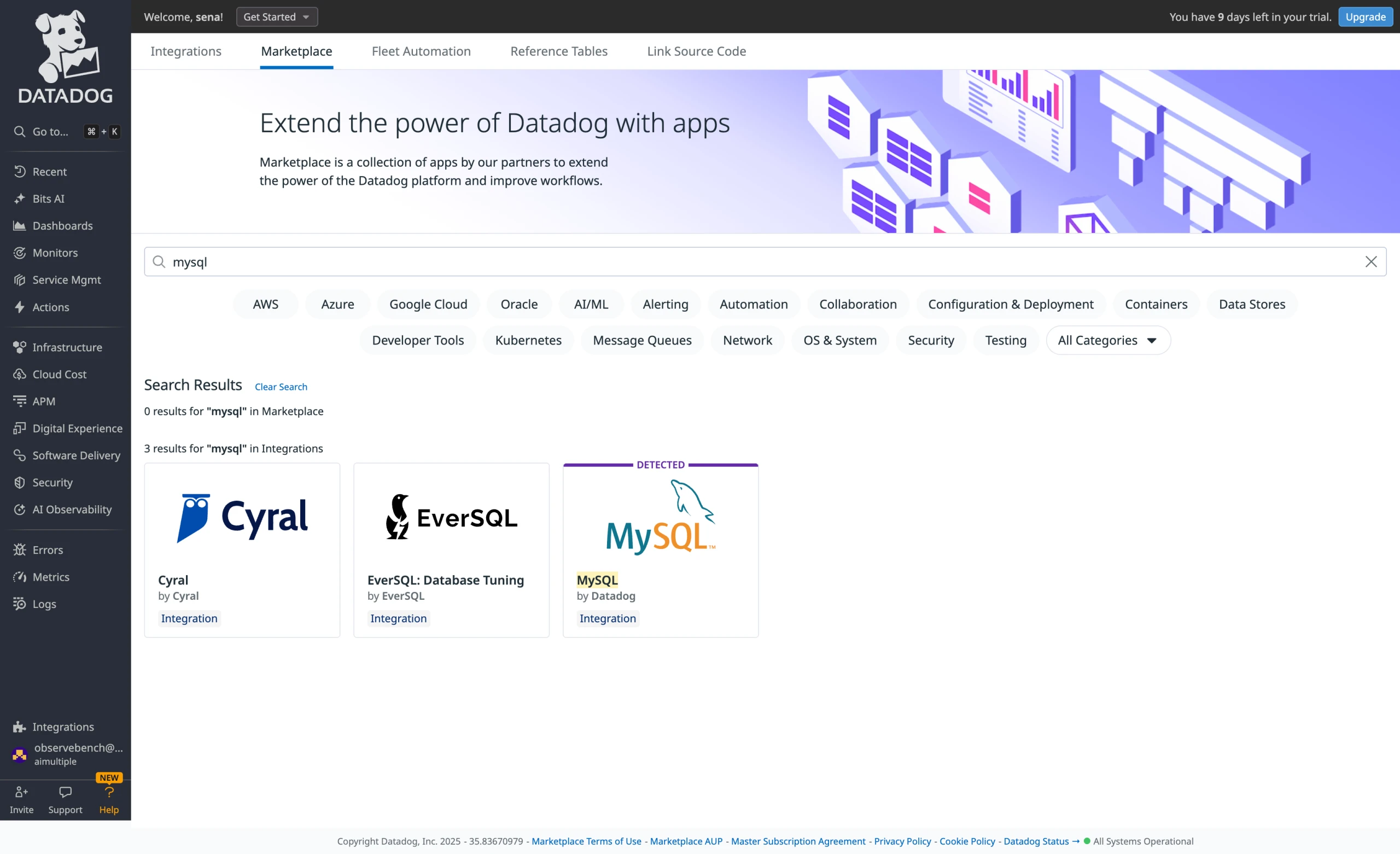
Task: Filter by the OS & System category
Action: 840,340
